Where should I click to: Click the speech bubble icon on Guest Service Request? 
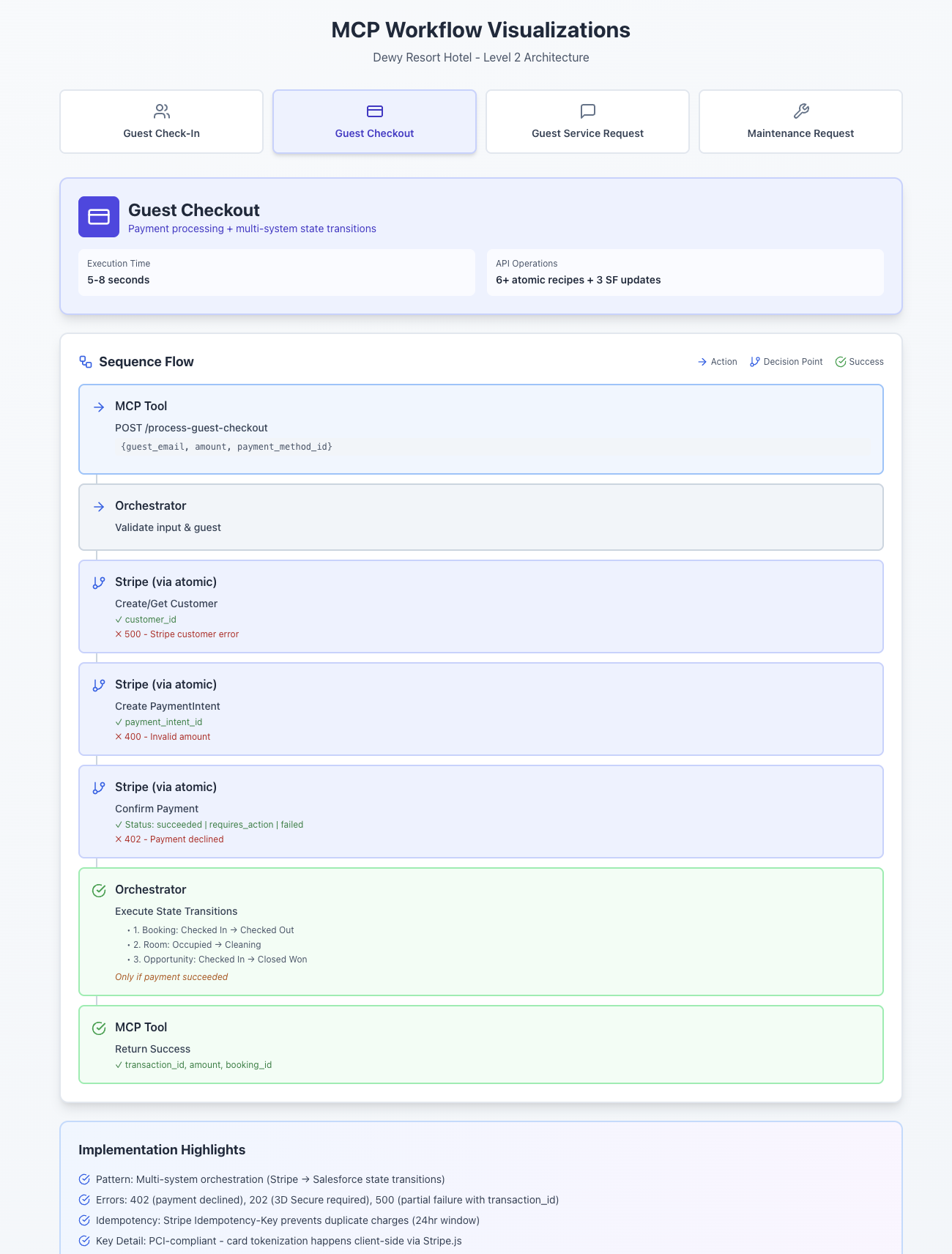[588, 111]
